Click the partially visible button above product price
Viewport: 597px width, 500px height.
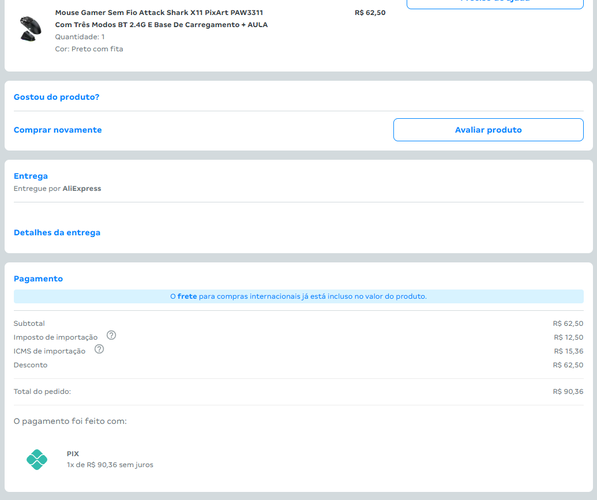pos(495,3)
